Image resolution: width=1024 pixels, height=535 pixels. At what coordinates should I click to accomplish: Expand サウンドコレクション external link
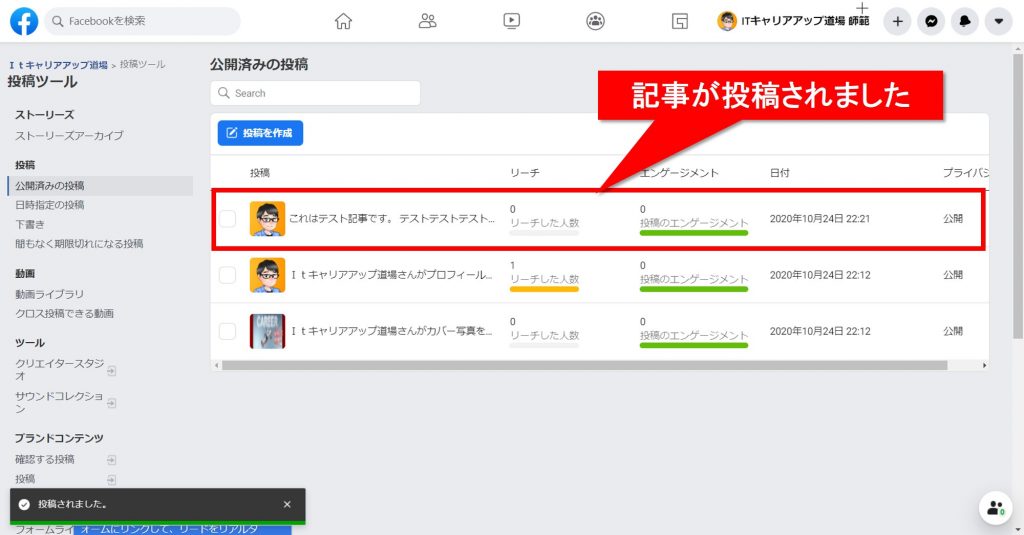[x=112, y=403]
